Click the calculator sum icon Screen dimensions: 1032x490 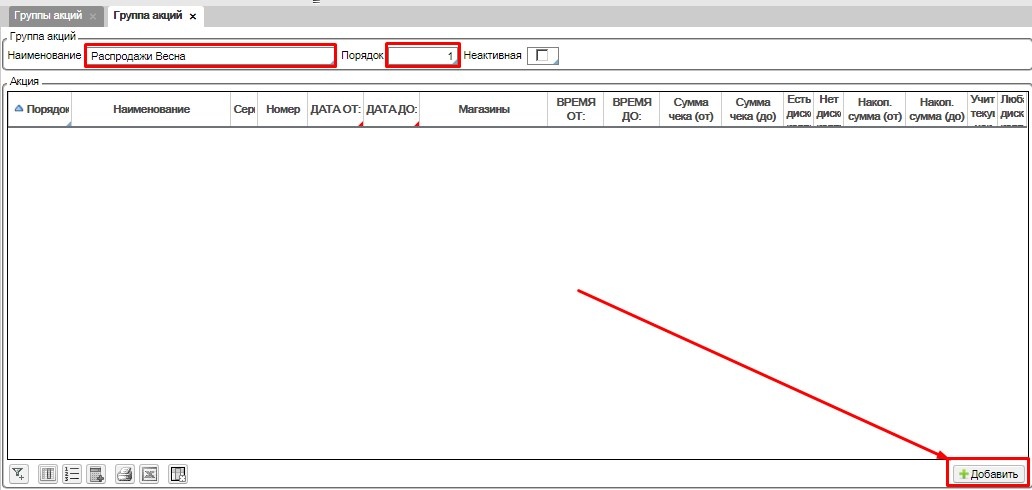tap(97, 474)
